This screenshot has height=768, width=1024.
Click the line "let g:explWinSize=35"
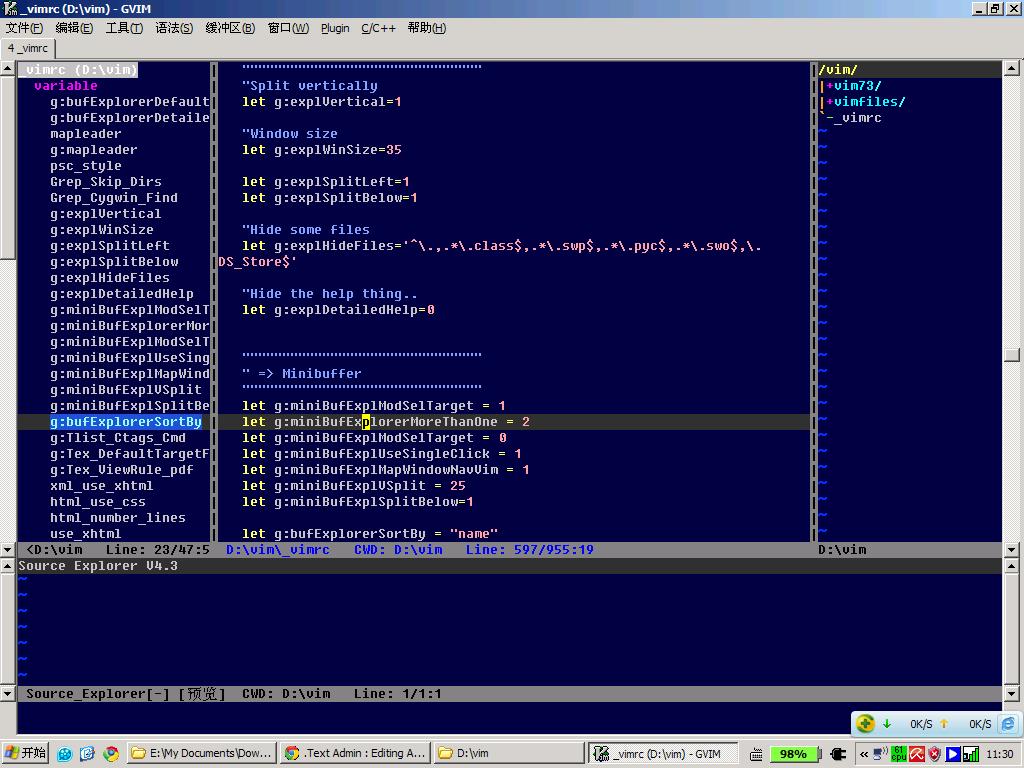click(321, 150)
